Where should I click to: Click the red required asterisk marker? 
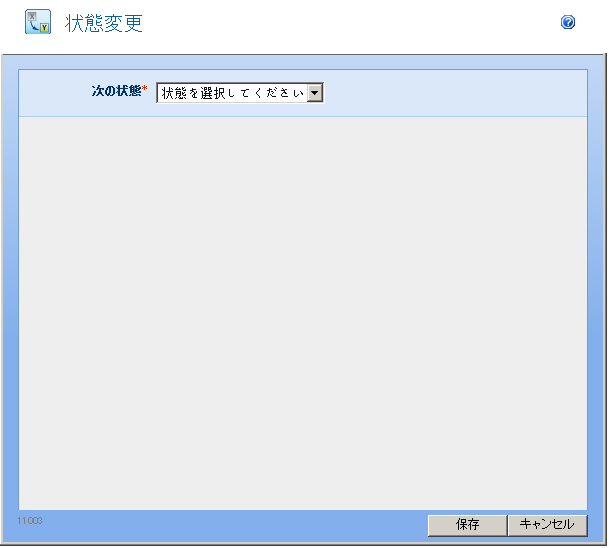(144, 90)
